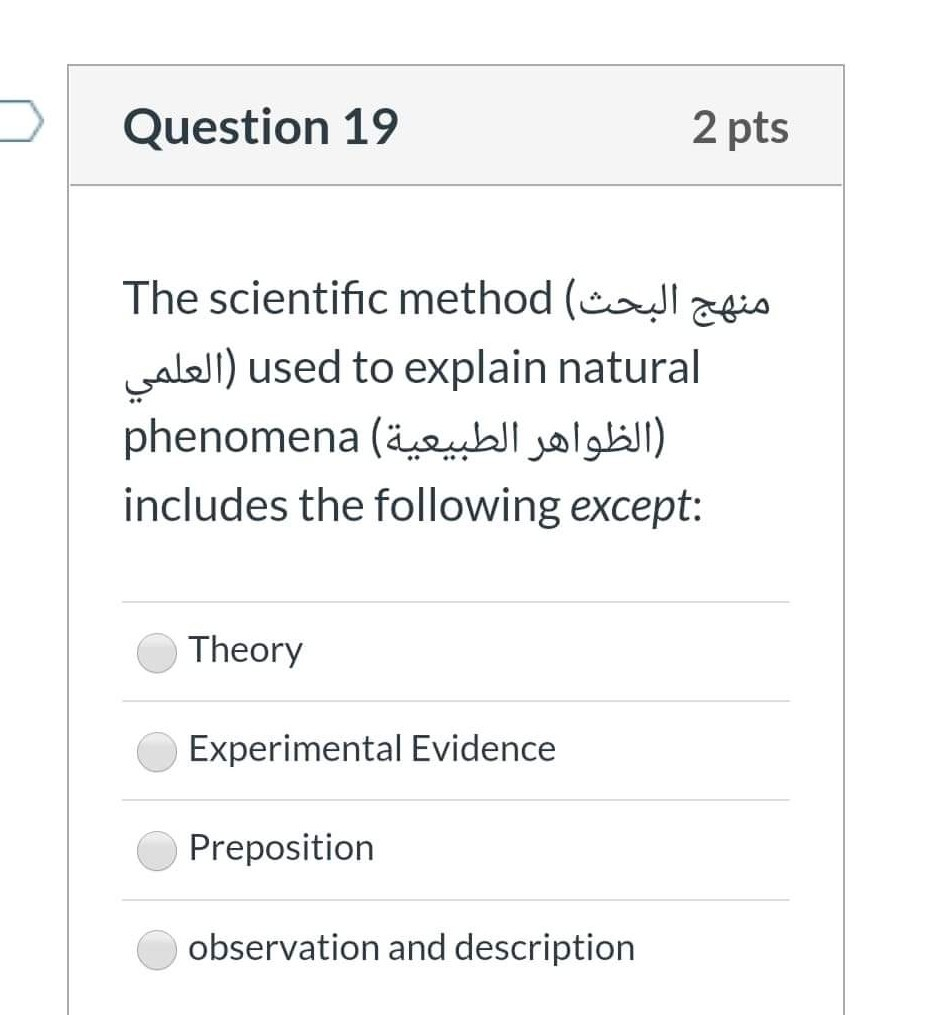Click the radio circle beside Preposition
This screenshot has height=1015, width=942.
tap(156, 851)
